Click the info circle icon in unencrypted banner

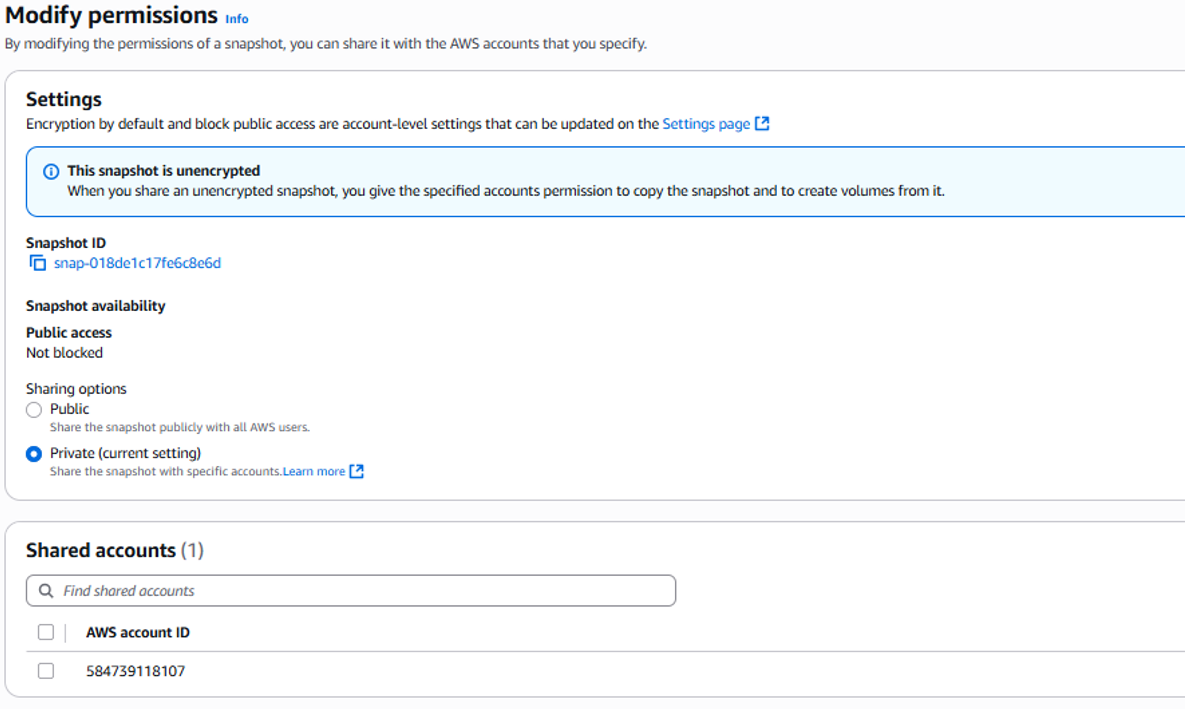pyautogui.click(x=51, y=171)
